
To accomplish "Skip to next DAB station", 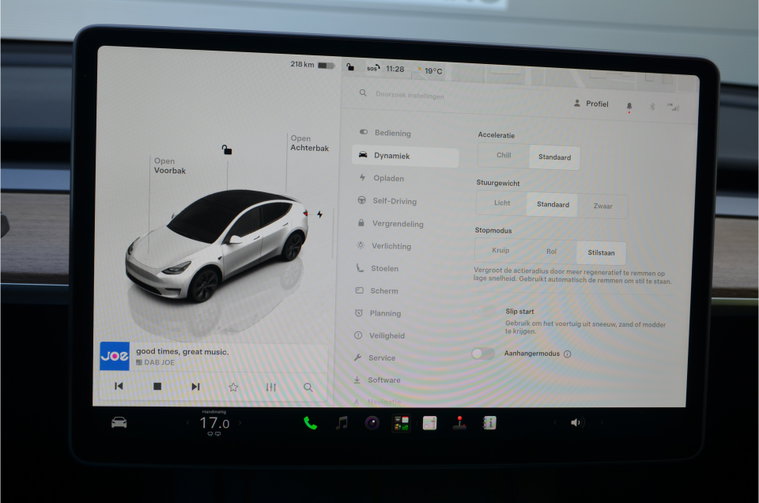I will (195, 386).
